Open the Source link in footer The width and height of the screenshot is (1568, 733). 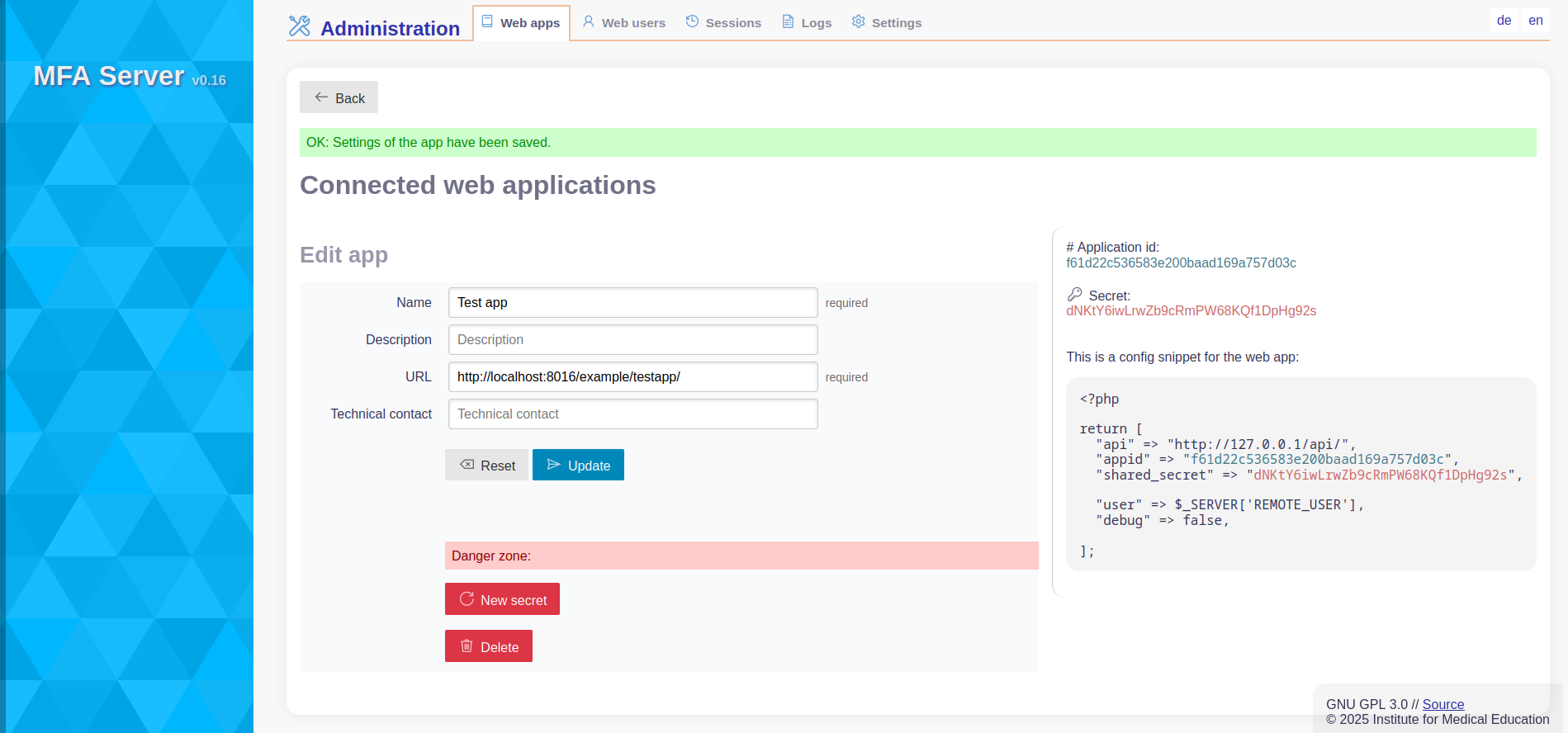(1443, 704)
